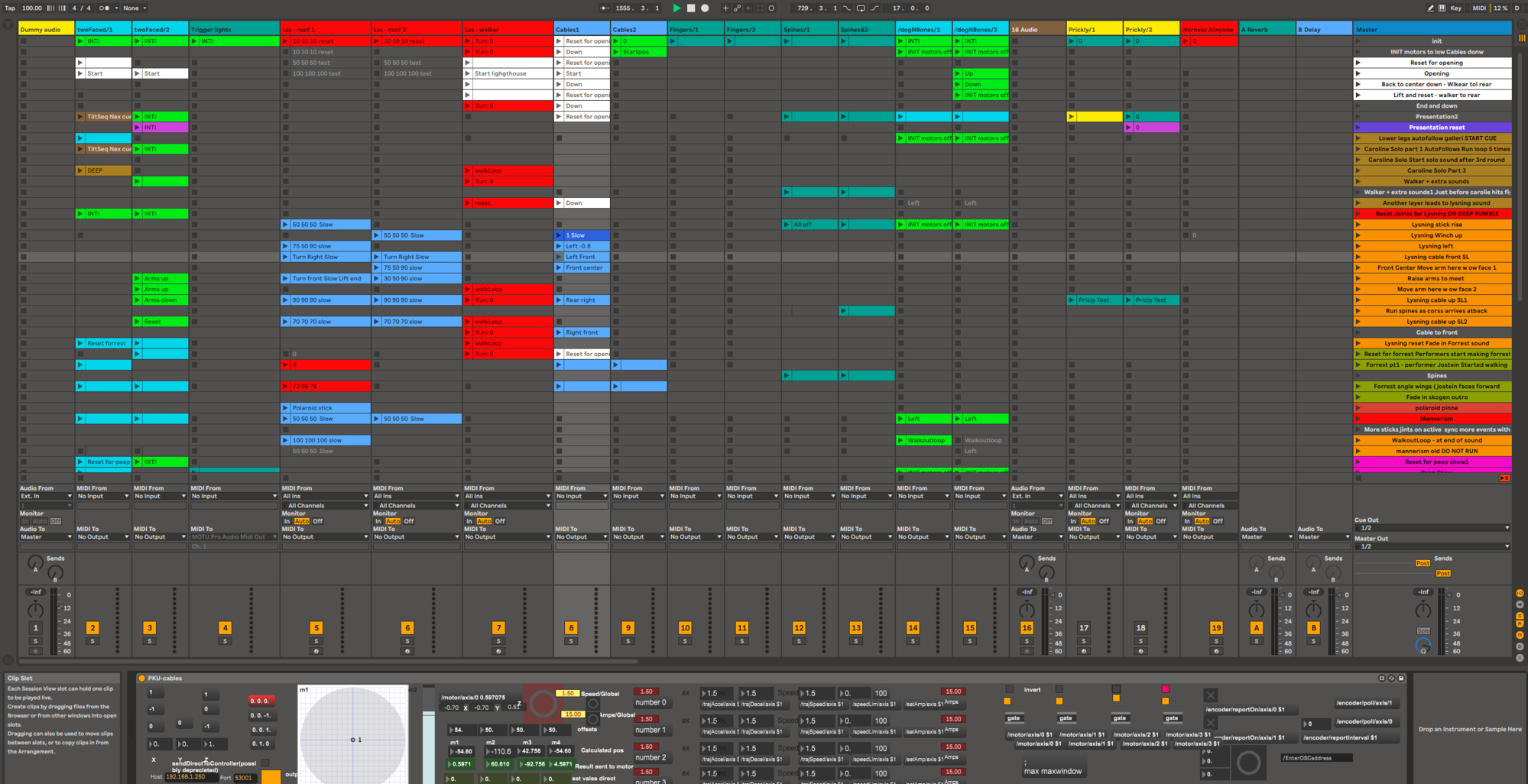Switch on Key map mode
Screen dimensions: 1528x784
tap(1455, 8)
